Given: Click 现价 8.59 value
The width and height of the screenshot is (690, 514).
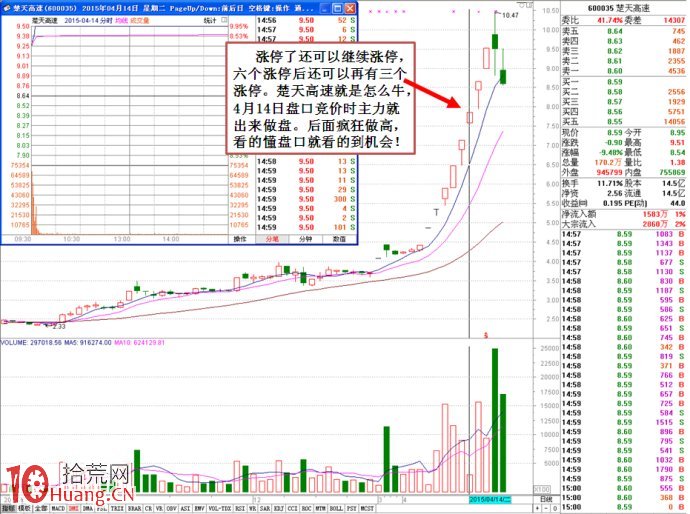Looking at the screenshot, I should coord(614,132).
